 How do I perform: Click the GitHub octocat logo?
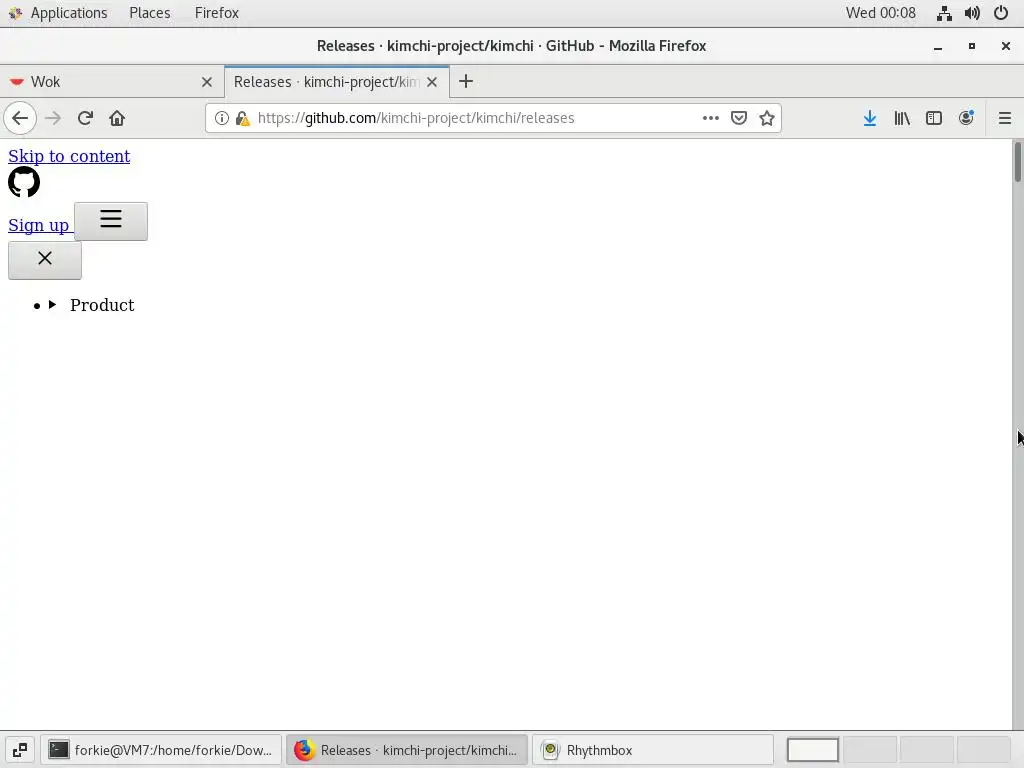click(24, 182)
